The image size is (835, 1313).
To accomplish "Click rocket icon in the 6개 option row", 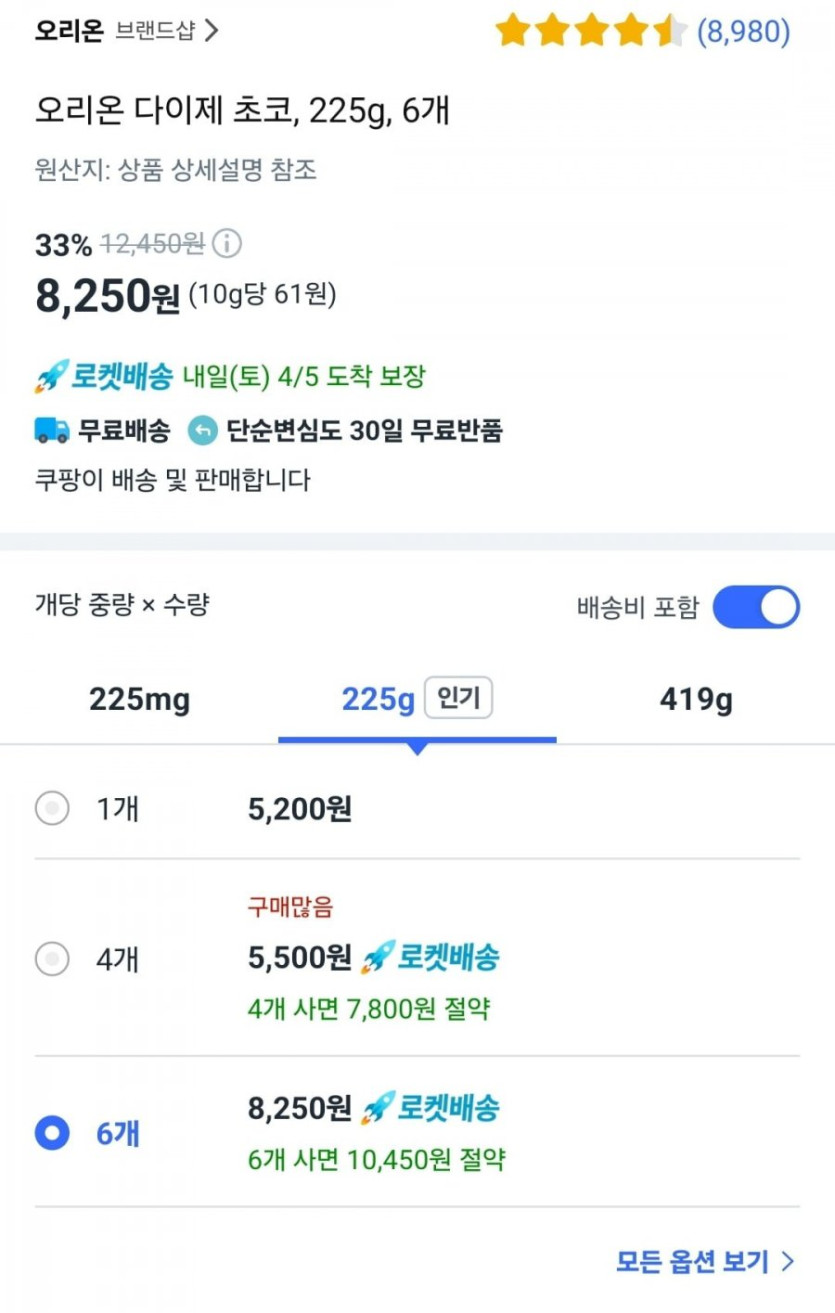I will [376, 1108].
